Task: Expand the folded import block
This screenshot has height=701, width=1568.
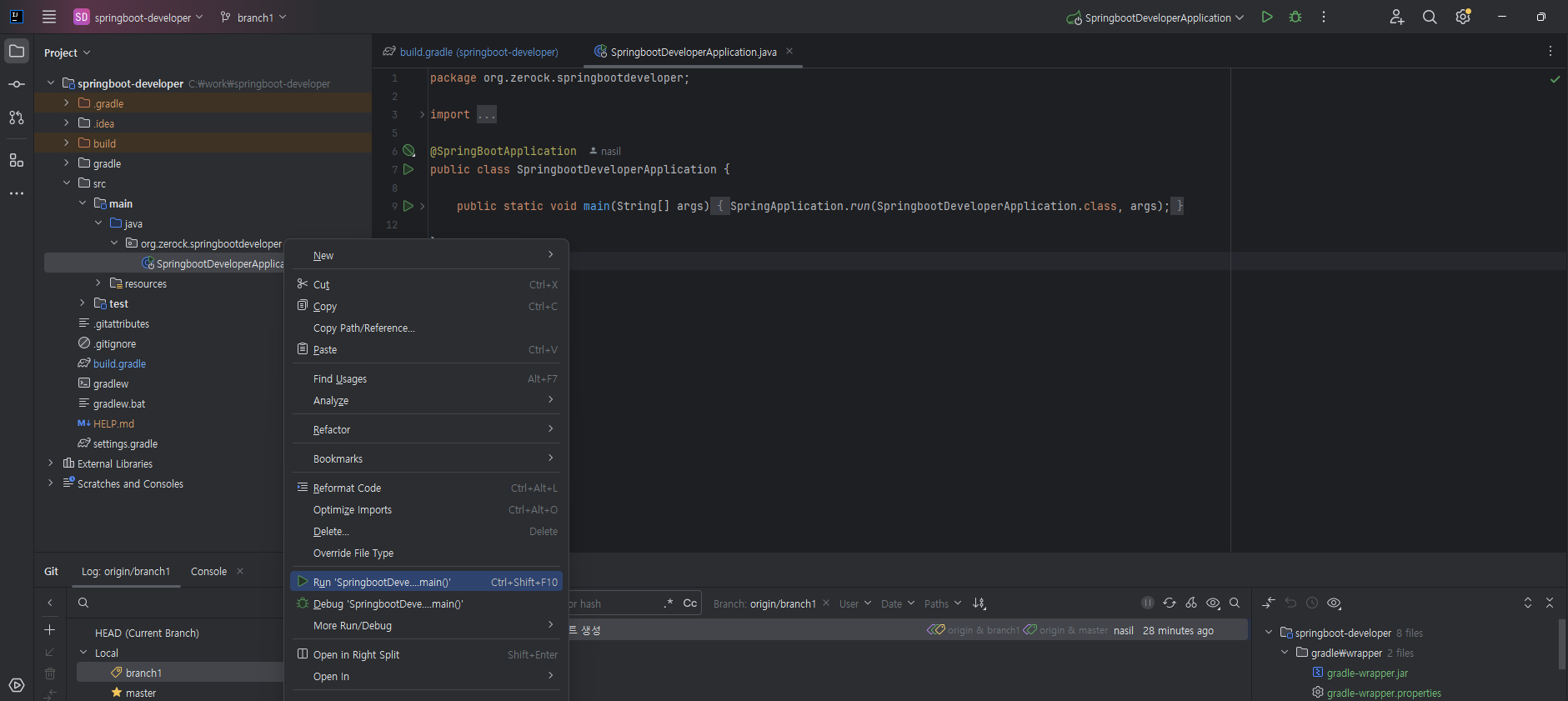Action: tap(422, 114)
